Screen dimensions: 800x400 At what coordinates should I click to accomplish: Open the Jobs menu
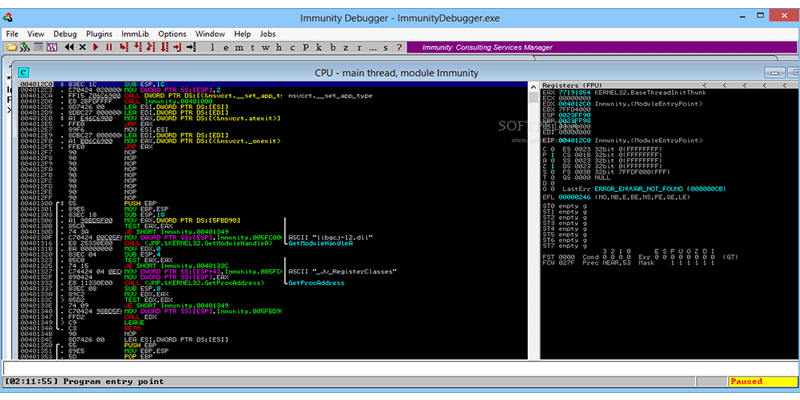pyautogui.click(x=268, y=34)
